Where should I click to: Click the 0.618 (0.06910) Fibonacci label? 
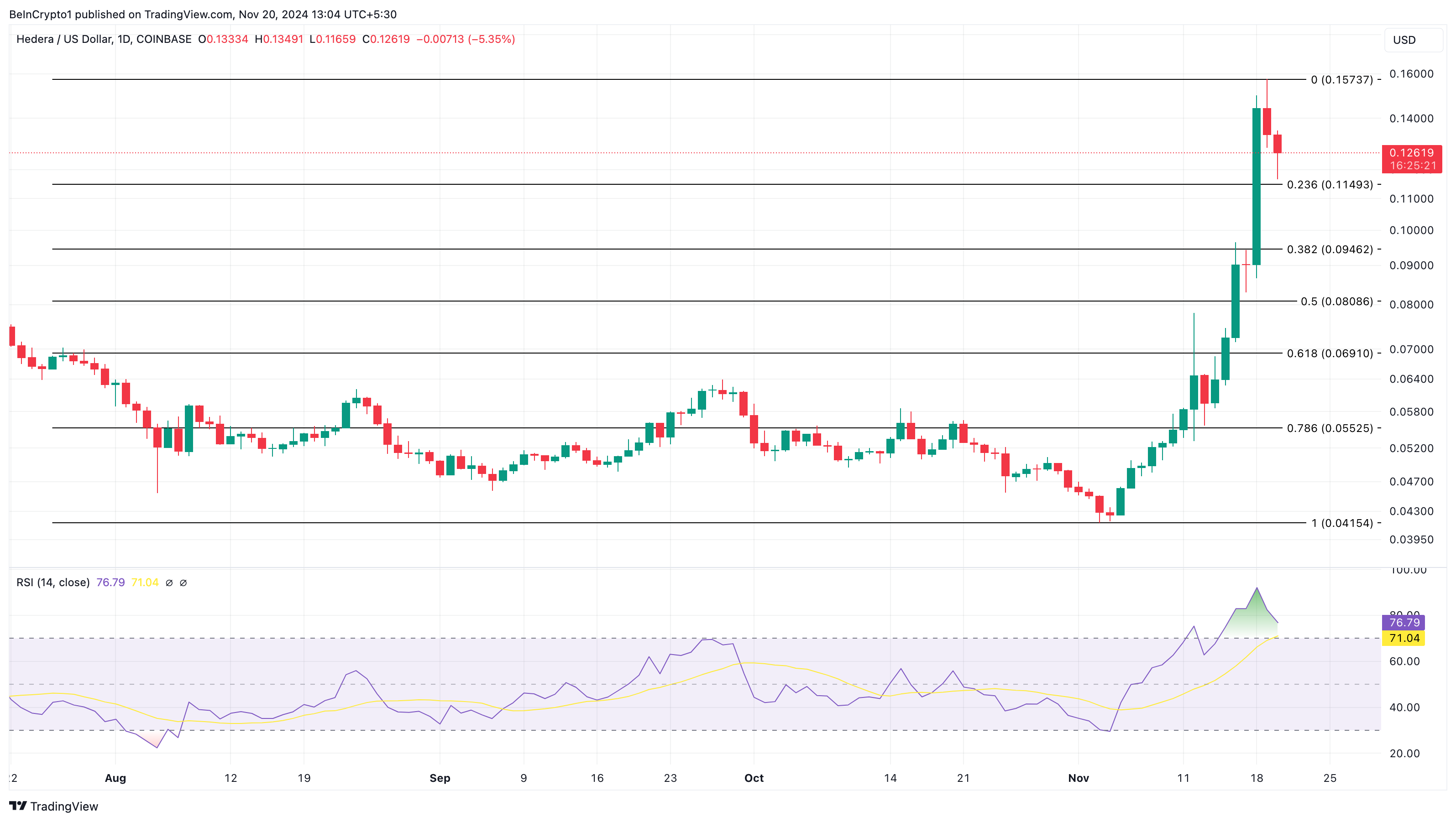pos(1330,353)
